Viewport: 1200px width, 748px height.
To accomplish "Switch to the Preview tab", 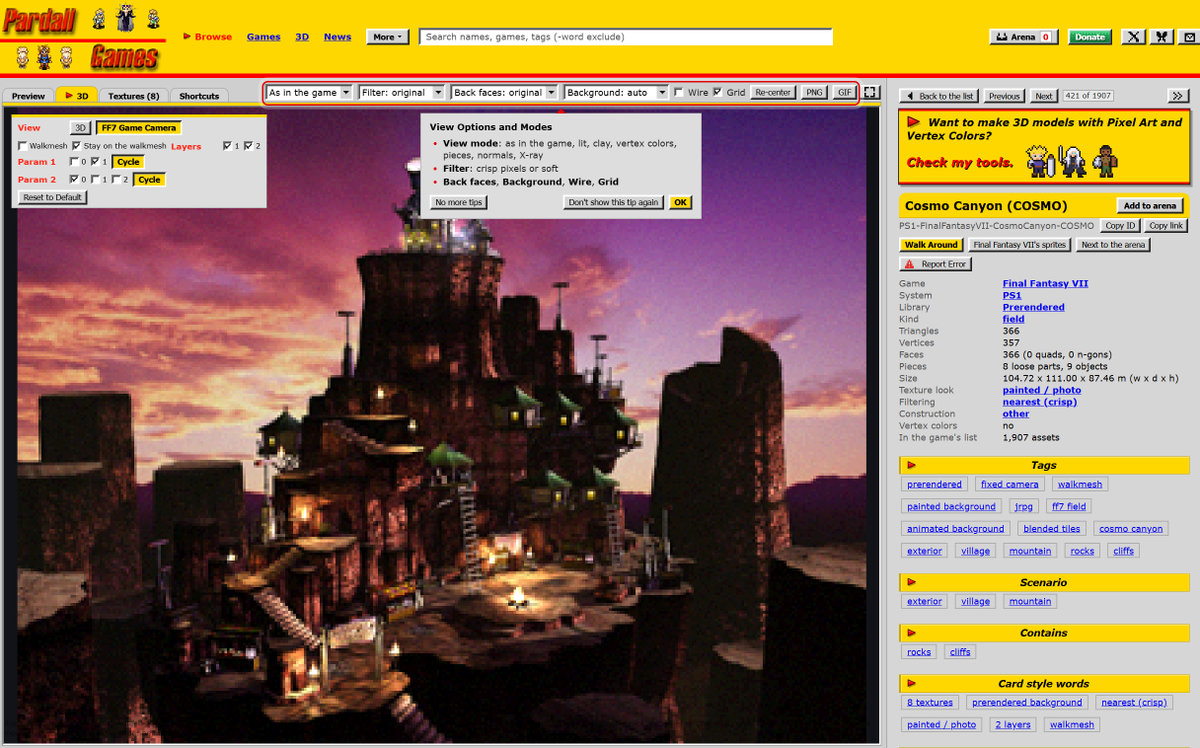I will click(28, 96).
